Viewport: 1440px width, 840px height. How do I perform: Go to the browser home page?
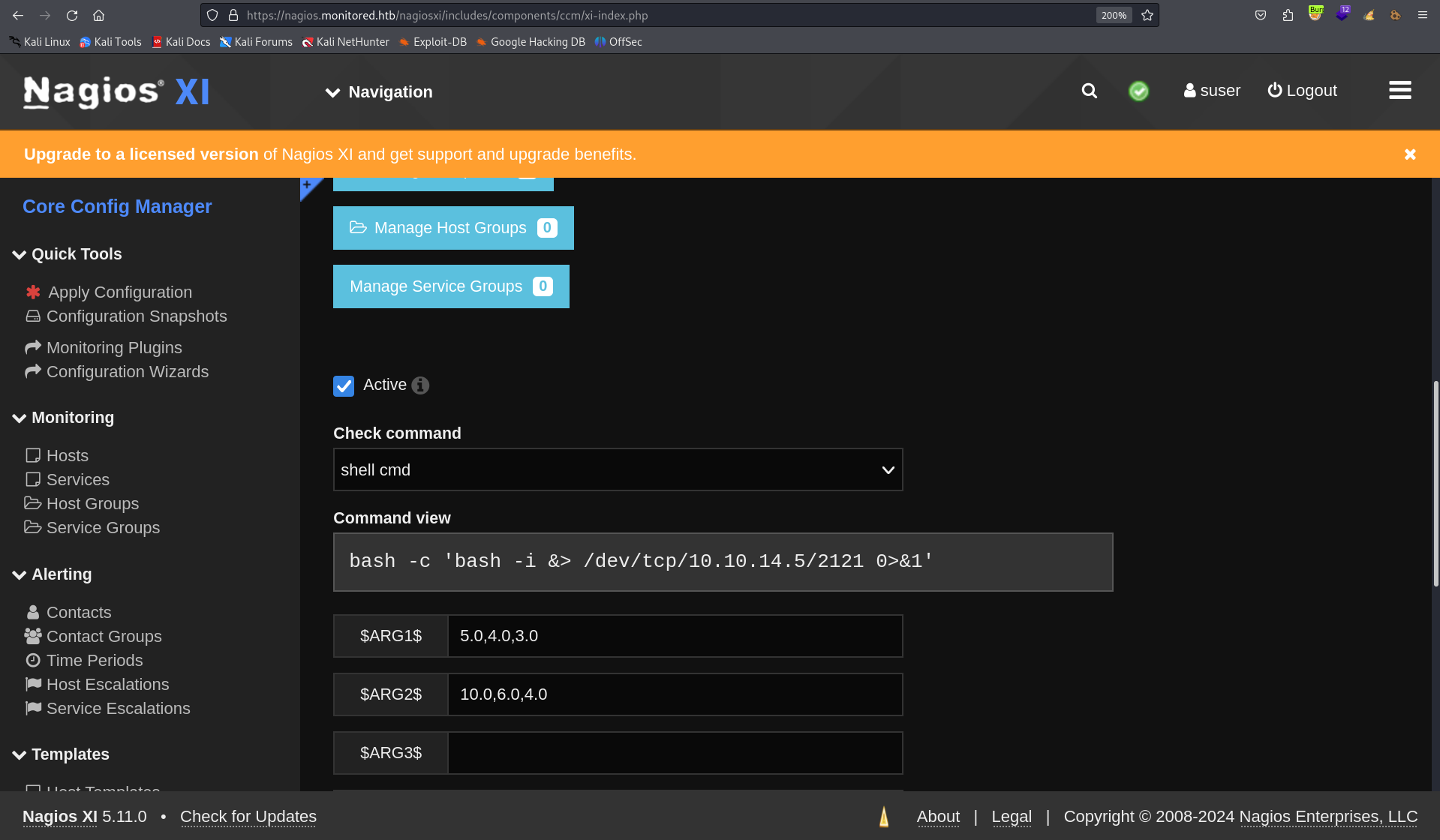coord(98,15)
